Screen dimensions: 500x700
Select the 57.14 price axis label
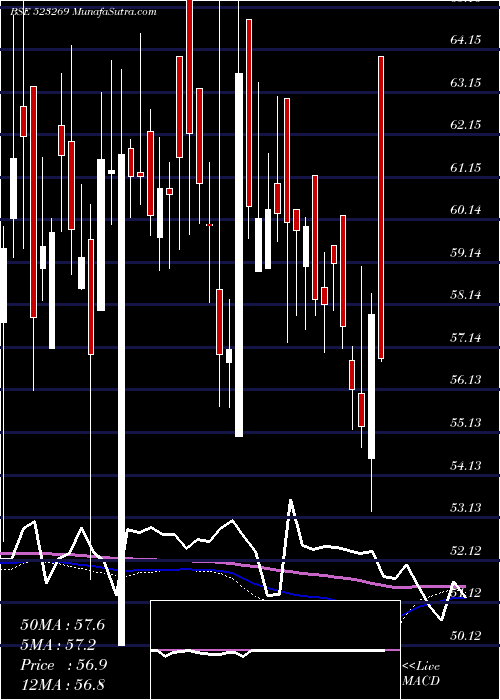[466, 338]
